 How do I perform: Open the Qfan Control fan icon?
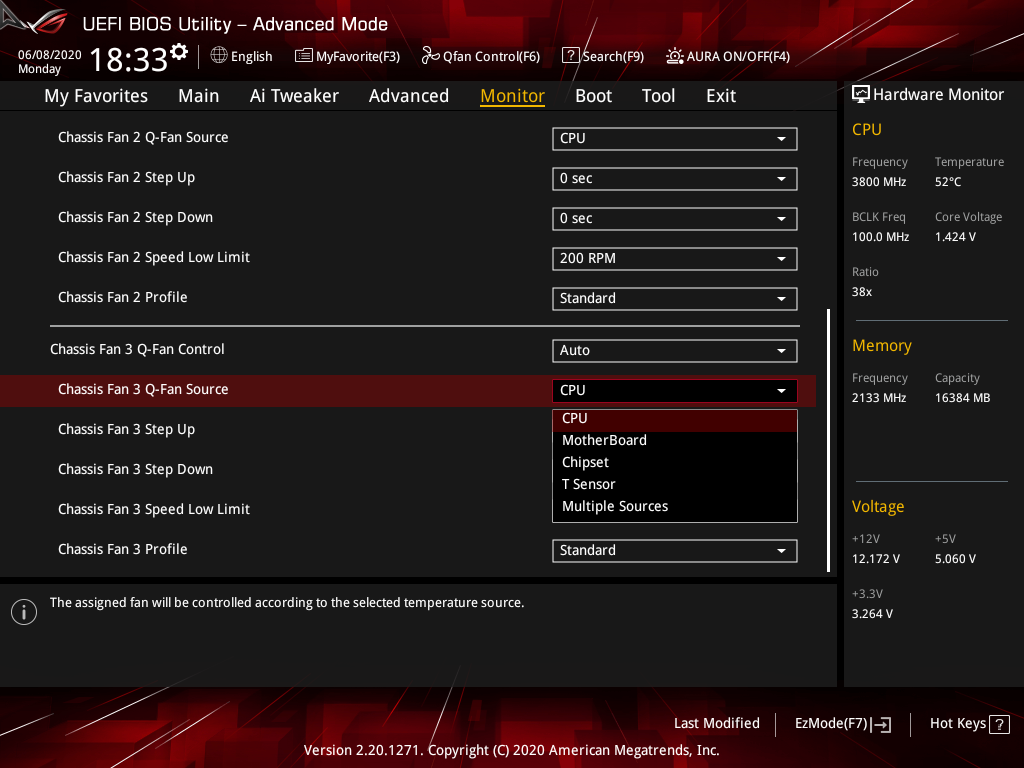(x=430, y=56)
